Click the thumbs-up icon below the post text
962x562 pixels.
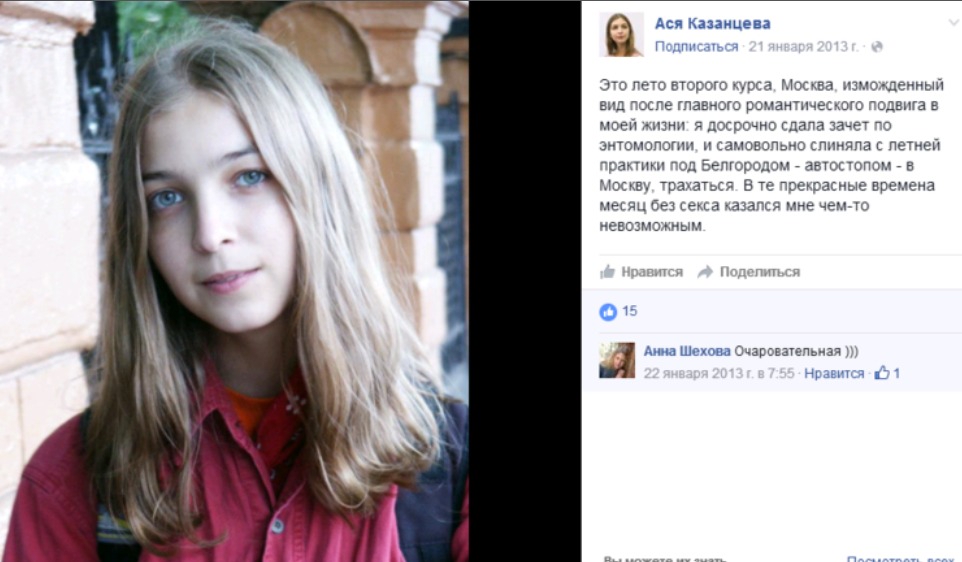click(x=607, y=271)
